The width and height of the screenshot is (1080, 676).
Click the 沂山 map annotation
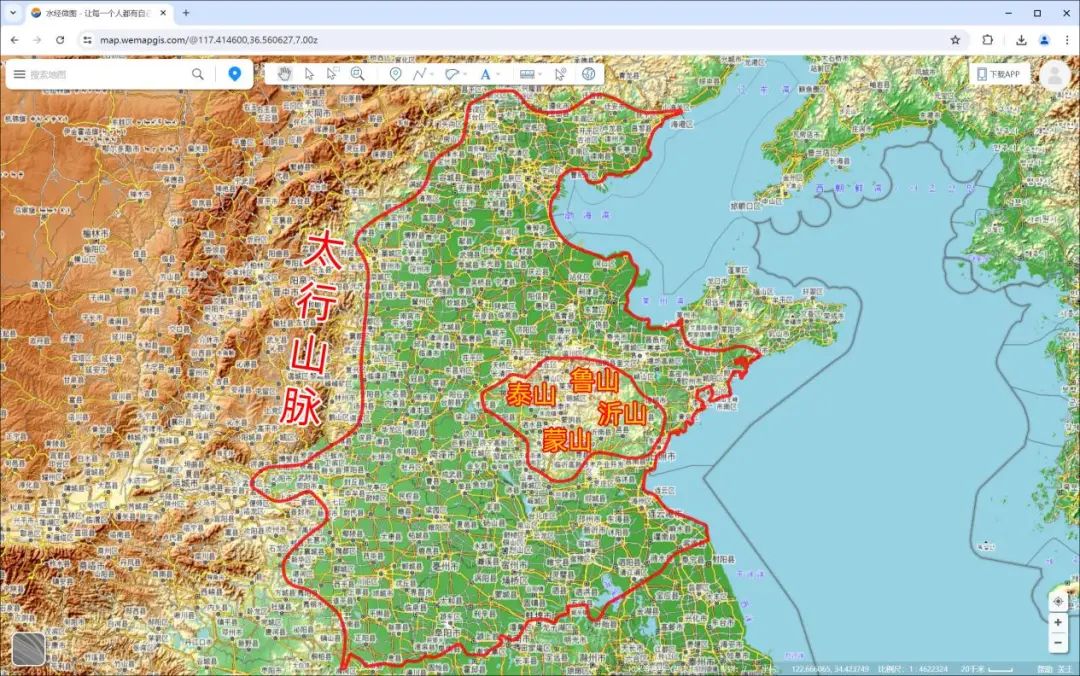(x=622, y=413)
